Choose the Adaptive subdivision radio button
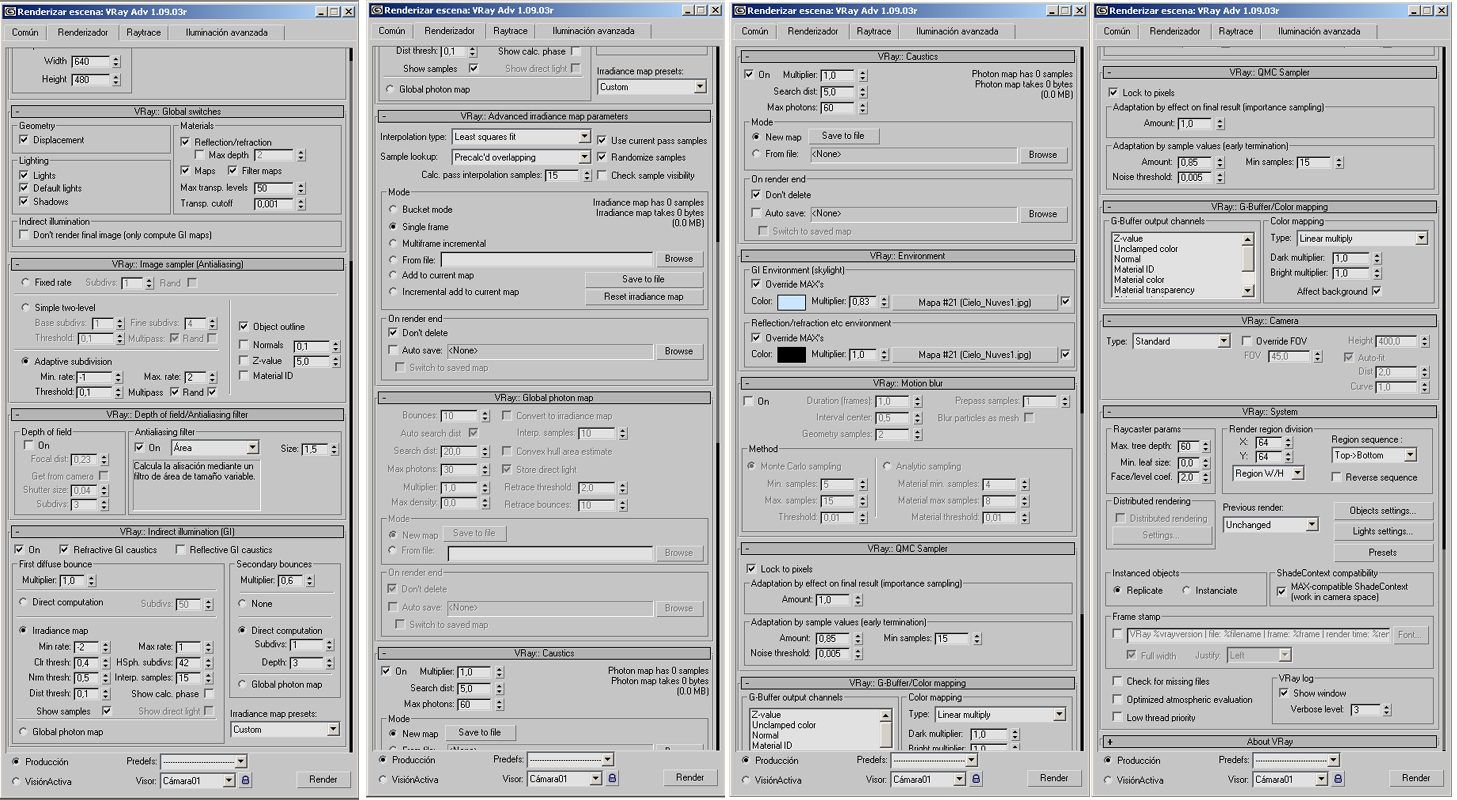Screen dimensions: 1457x800 tap(26, 361)
